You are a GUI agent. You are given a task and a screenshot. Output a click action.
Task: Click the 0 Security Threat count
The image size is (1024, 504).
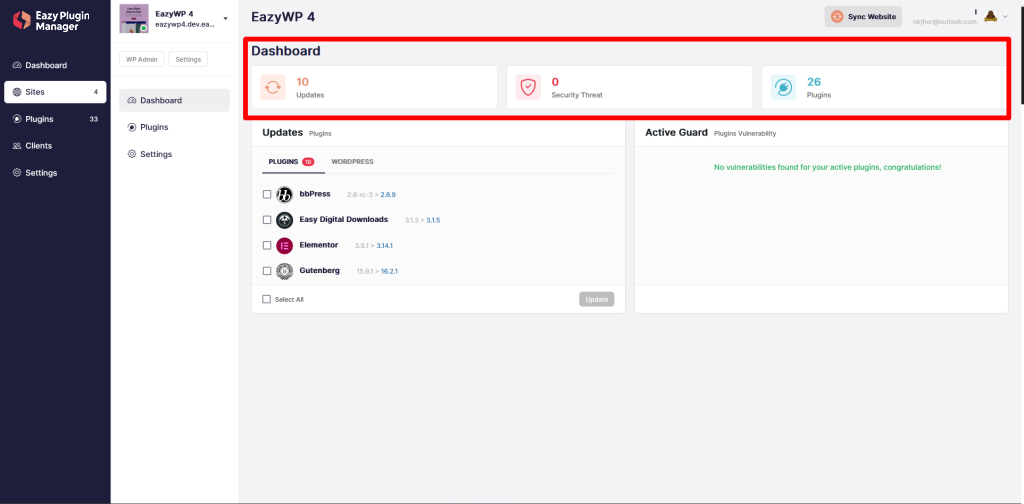[x=555, y=82]
